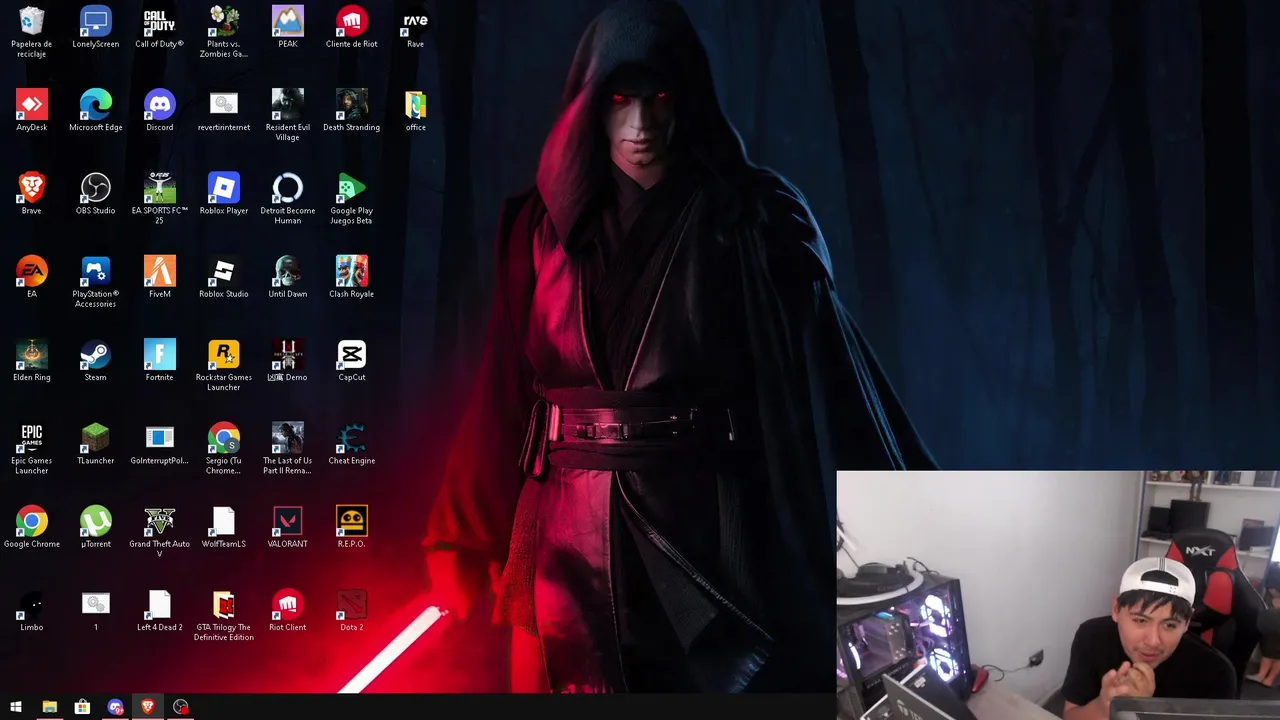Click the webcam overlay video feed
Image resolution: width=1280 pixels, height=720 pixels.
[1058, 595]
